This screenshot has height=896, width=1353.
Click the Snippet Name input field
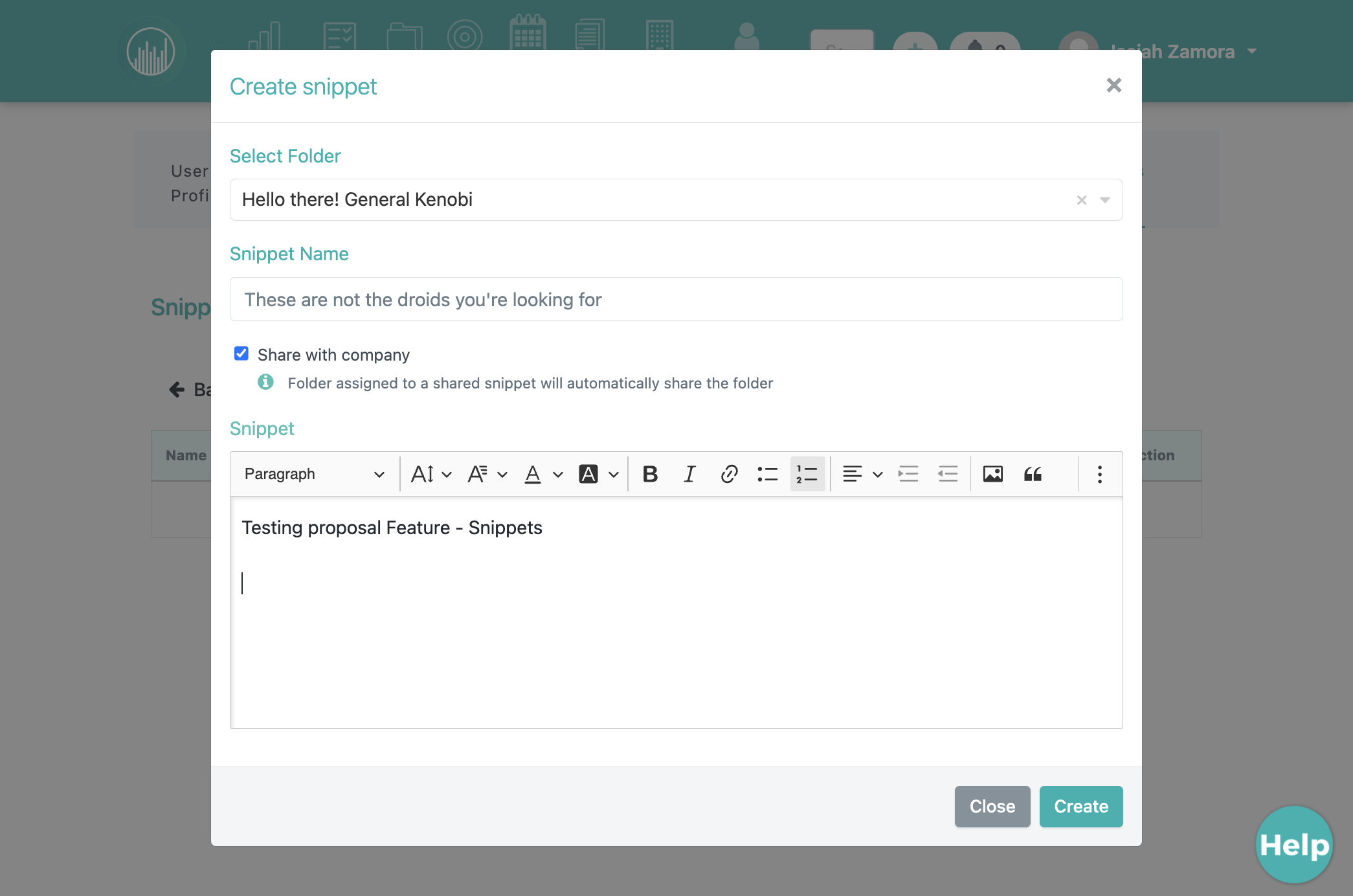click(676, 299)
